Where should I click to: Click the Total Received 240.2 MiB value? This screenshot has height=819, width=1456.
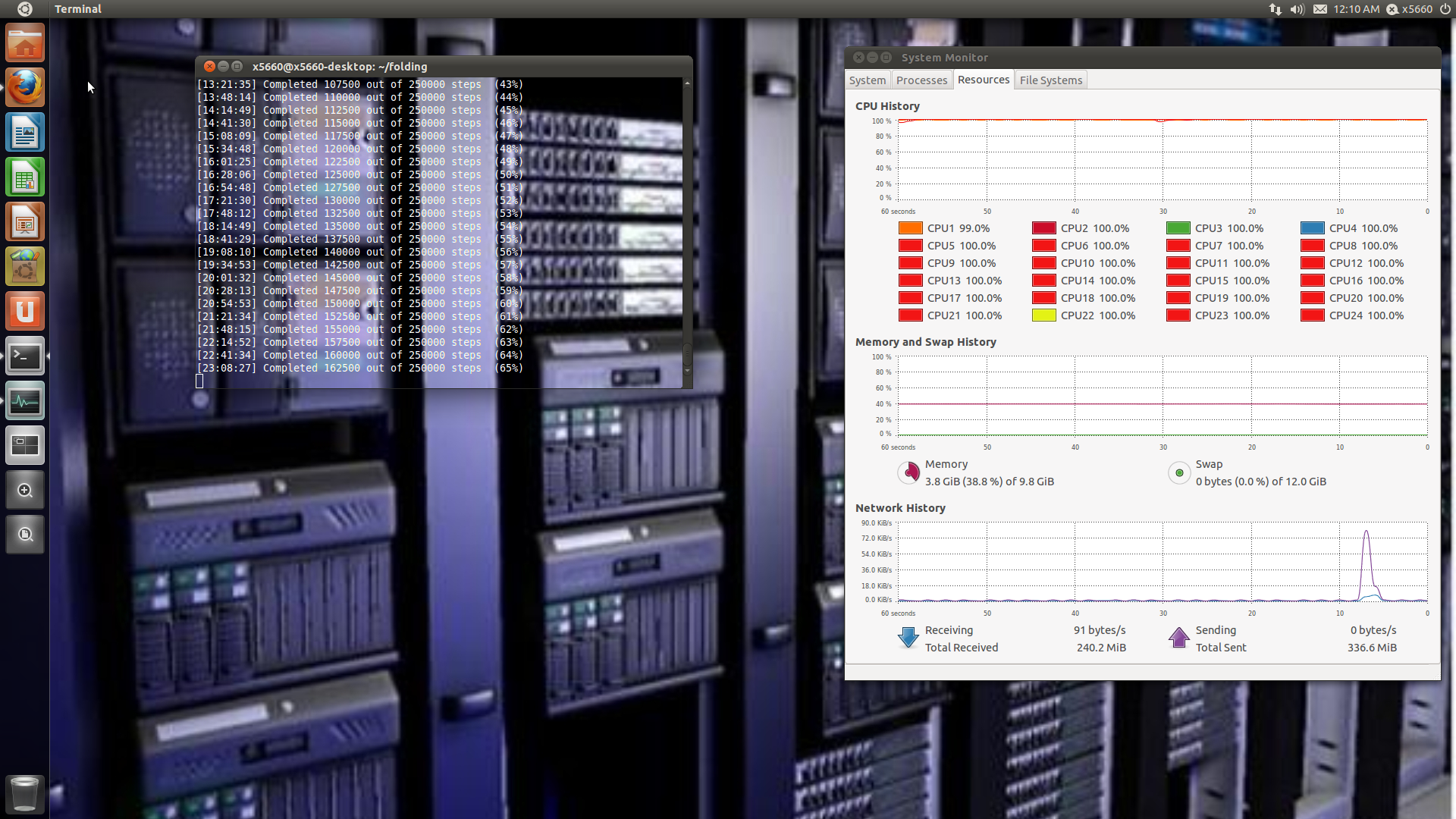click(x=1101, y=648)
